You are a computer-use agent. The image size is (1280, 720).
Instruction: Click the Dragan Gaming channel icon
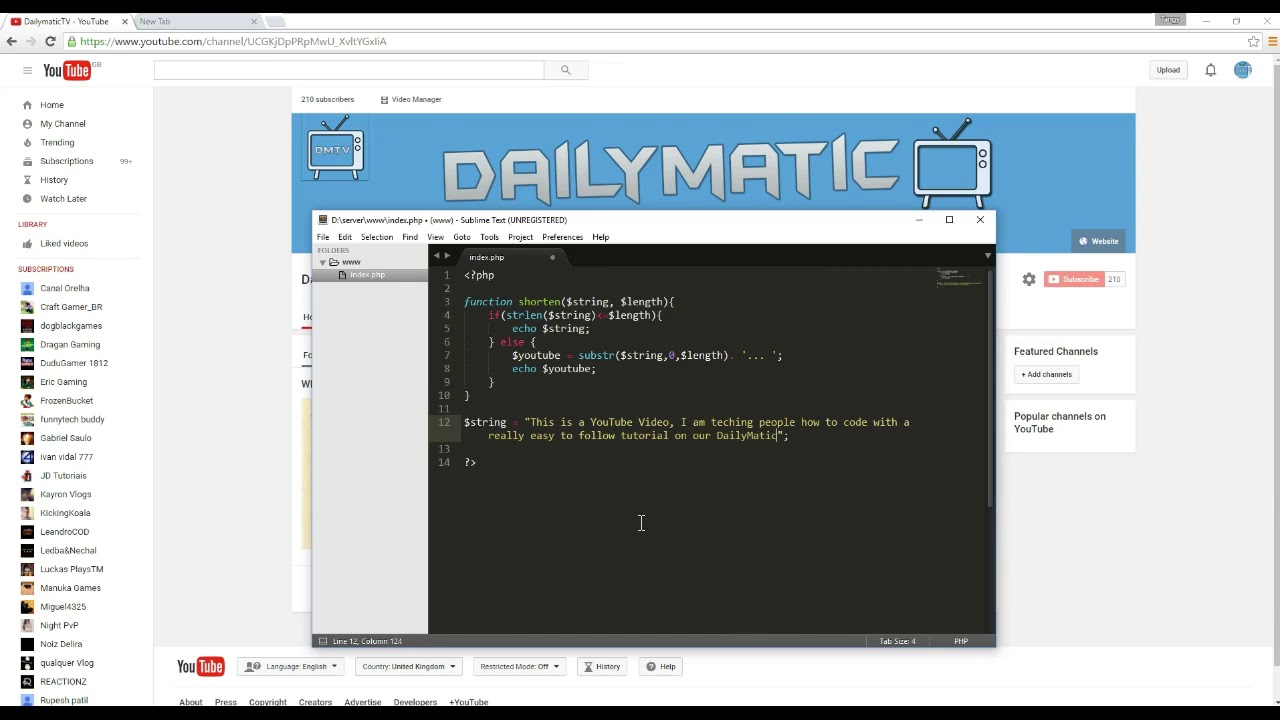(x=27, y=344)
